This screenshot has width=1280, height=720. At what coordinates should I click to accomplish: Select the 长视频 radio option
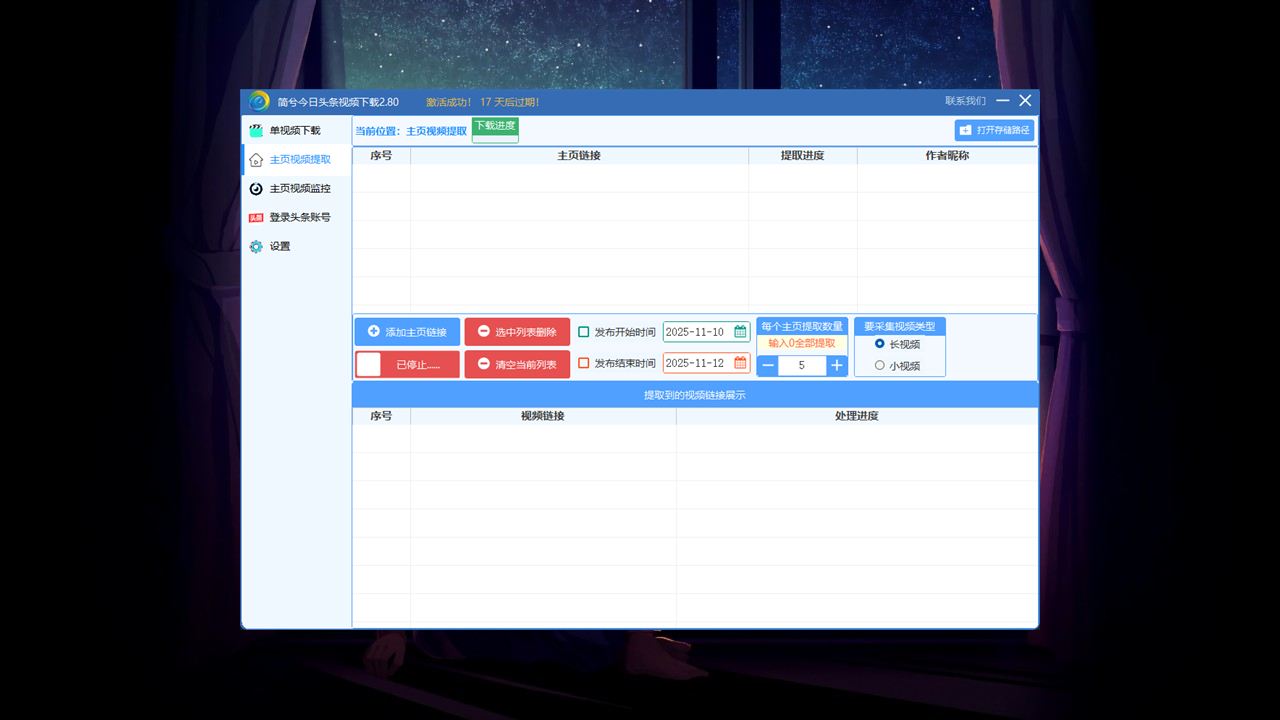pyautogui.click(x=880, y=344)
